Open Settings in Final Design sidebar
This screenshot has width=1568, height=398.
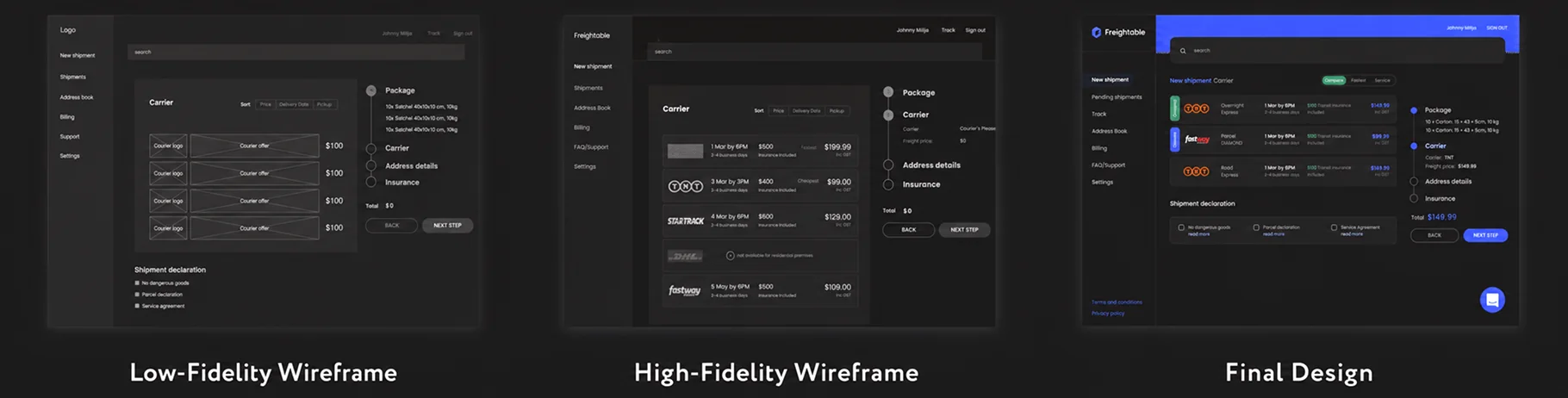[1102, 182]
